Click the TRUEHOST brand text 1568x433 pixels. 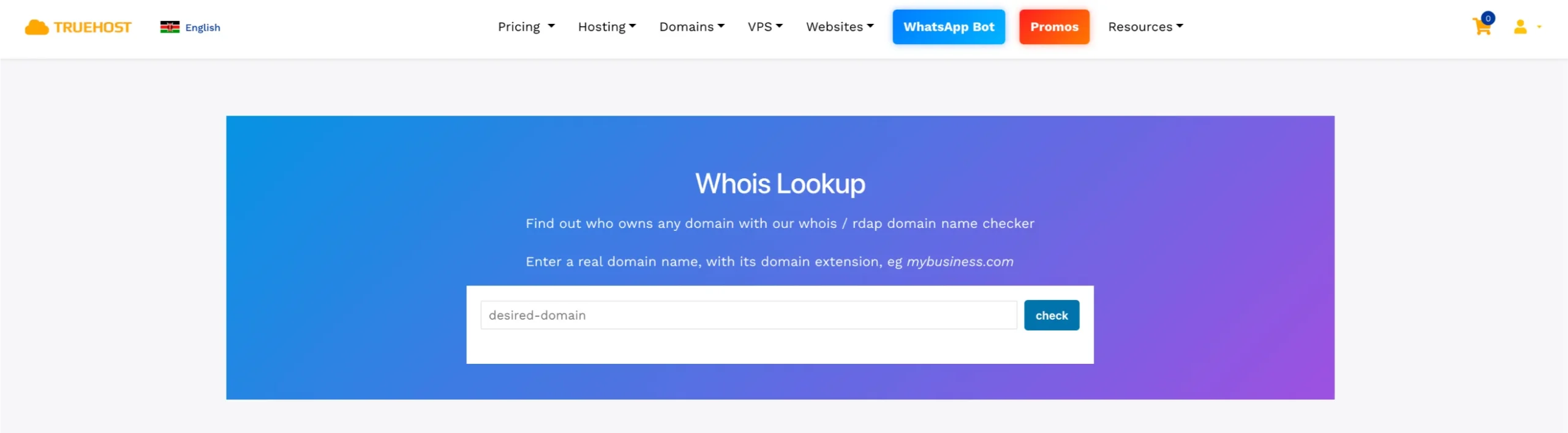coord(92,28)
